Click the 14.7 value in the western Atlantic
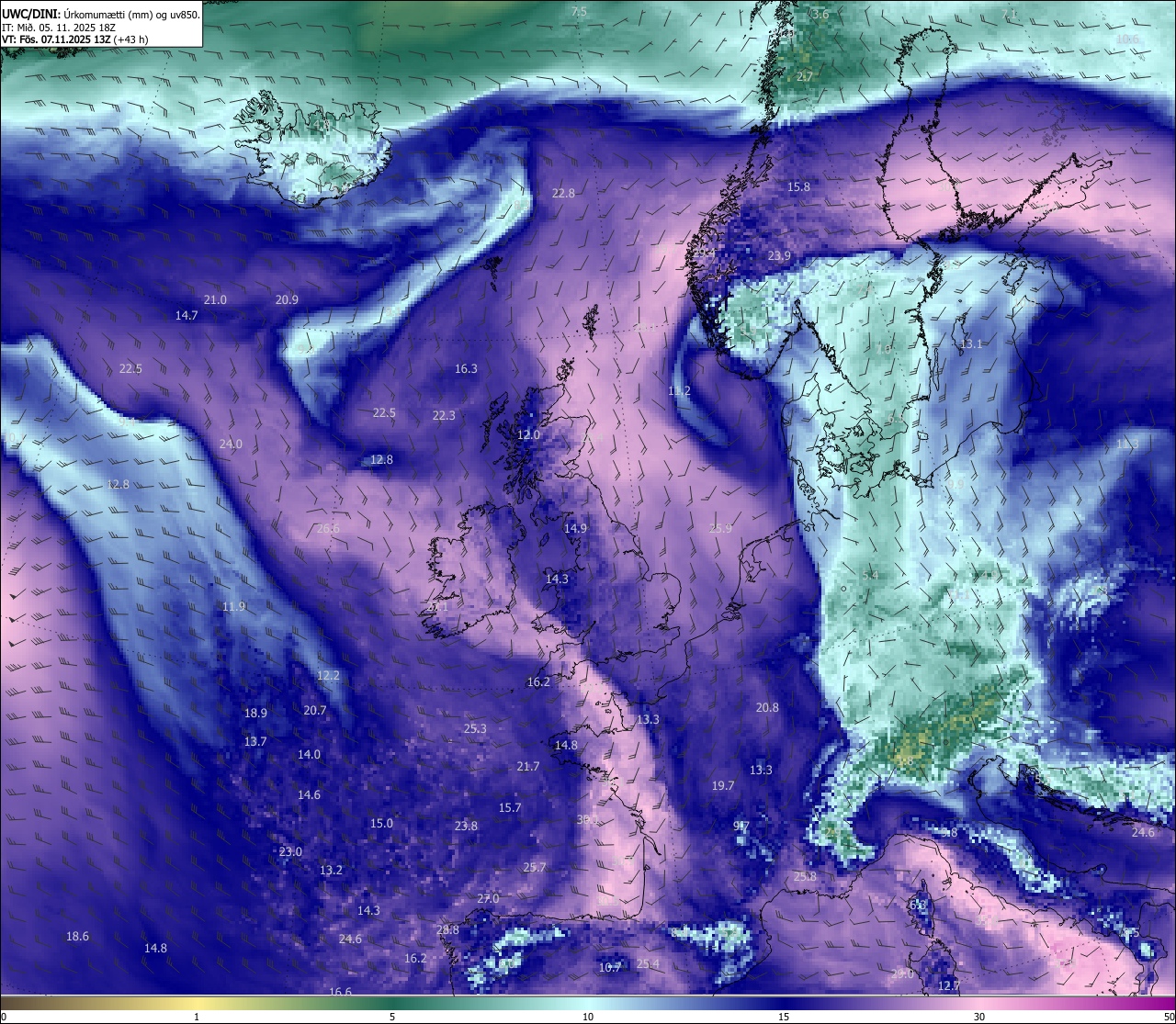Viewport: 1176px width, 1024px height. (x=187, y=315)
